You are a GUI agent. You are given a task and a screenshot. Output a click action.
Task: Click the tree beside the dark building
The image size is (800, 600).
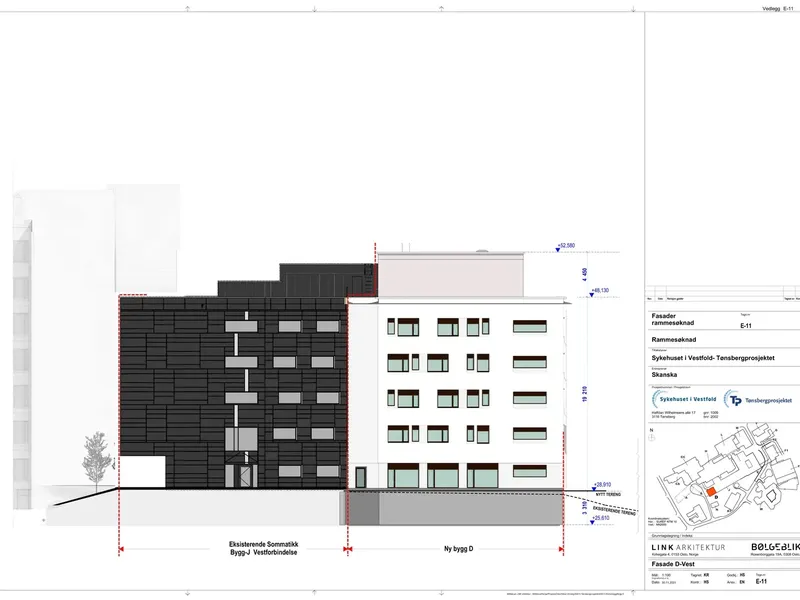coord(97,462)
